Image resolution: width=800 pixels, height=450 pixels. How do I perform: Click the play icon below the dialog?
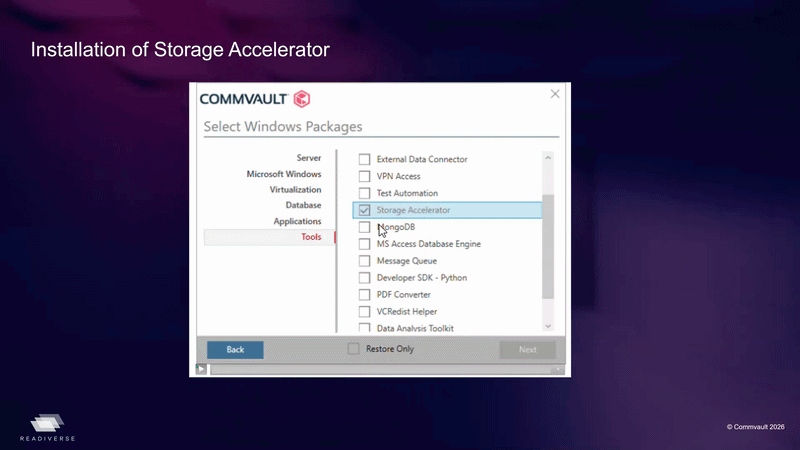tap(201, 368)
